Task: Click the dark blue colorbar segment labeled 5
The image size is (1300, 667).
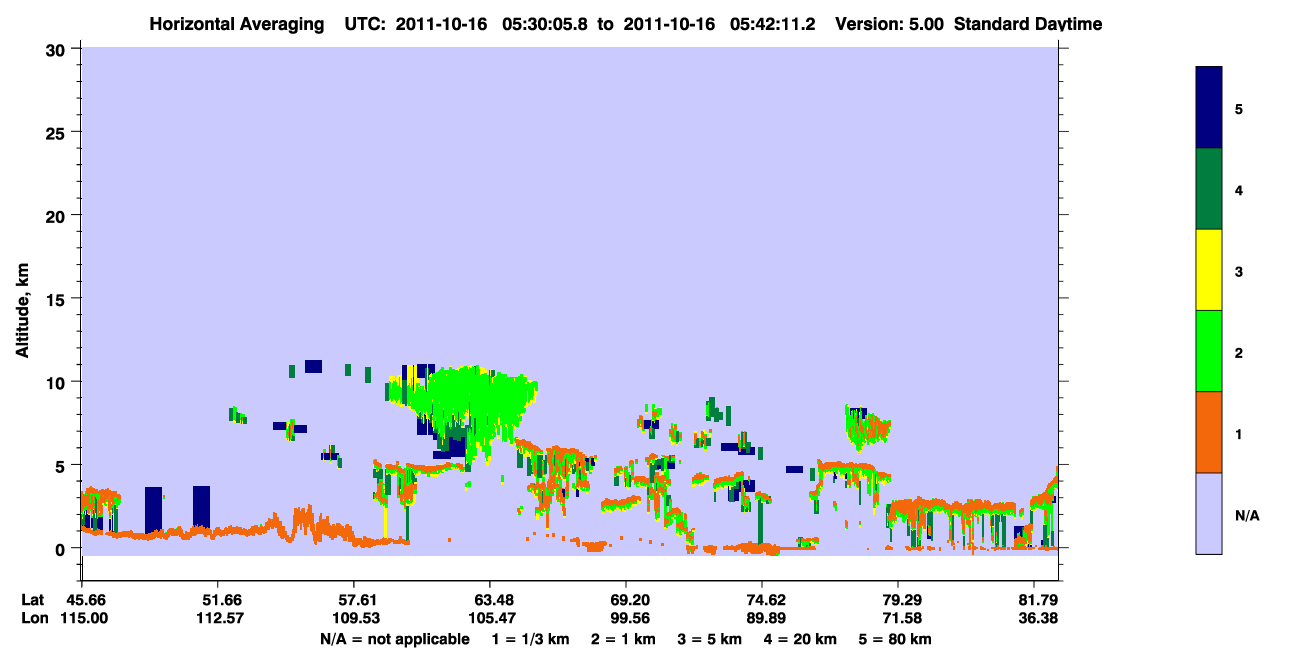Action: pos(1209,108)
